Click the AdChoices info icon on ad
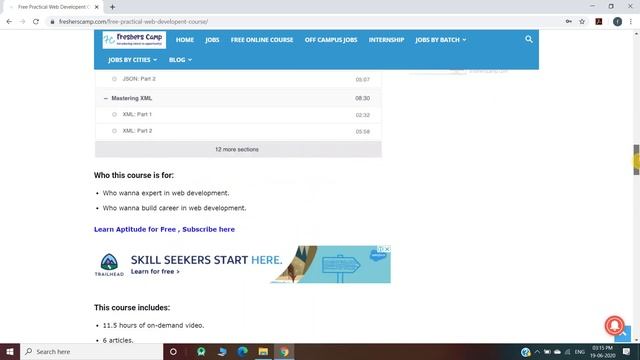Viewport: 640px width, 360px height. 380,249
